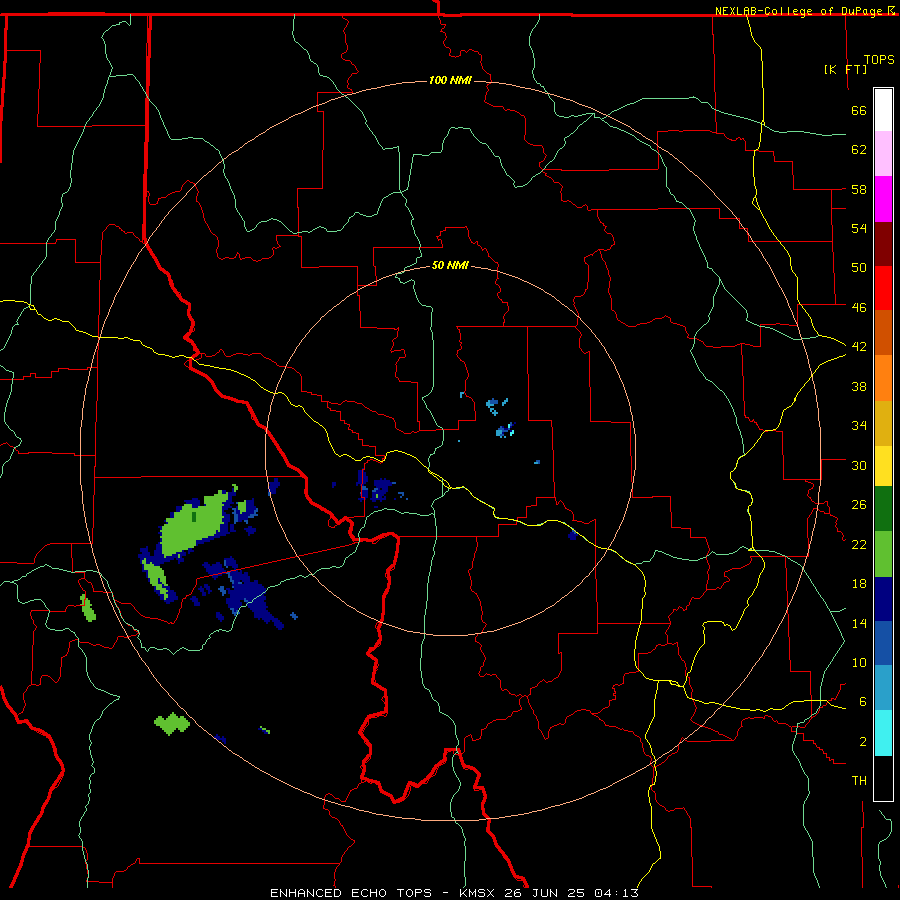This screenshot has width=900, height=900.
Task: Pick the dark orange legend swatch
Action: click(883, 332)
